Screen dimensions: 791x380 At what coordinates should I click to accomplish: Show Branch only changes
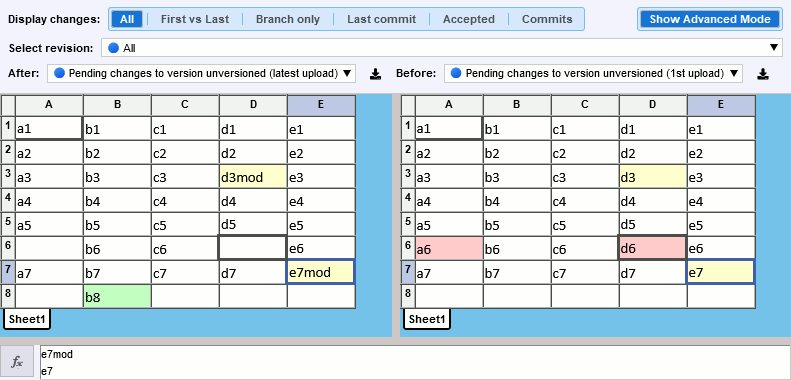(x=288, y=19)
